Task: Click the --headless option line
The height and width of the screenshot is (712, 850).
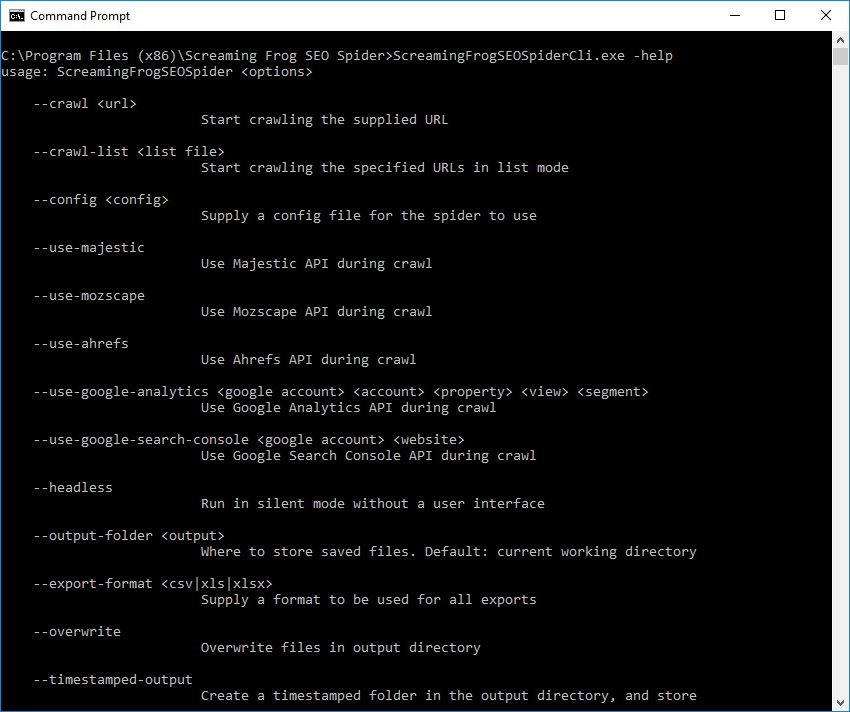Action: [74, 487]
